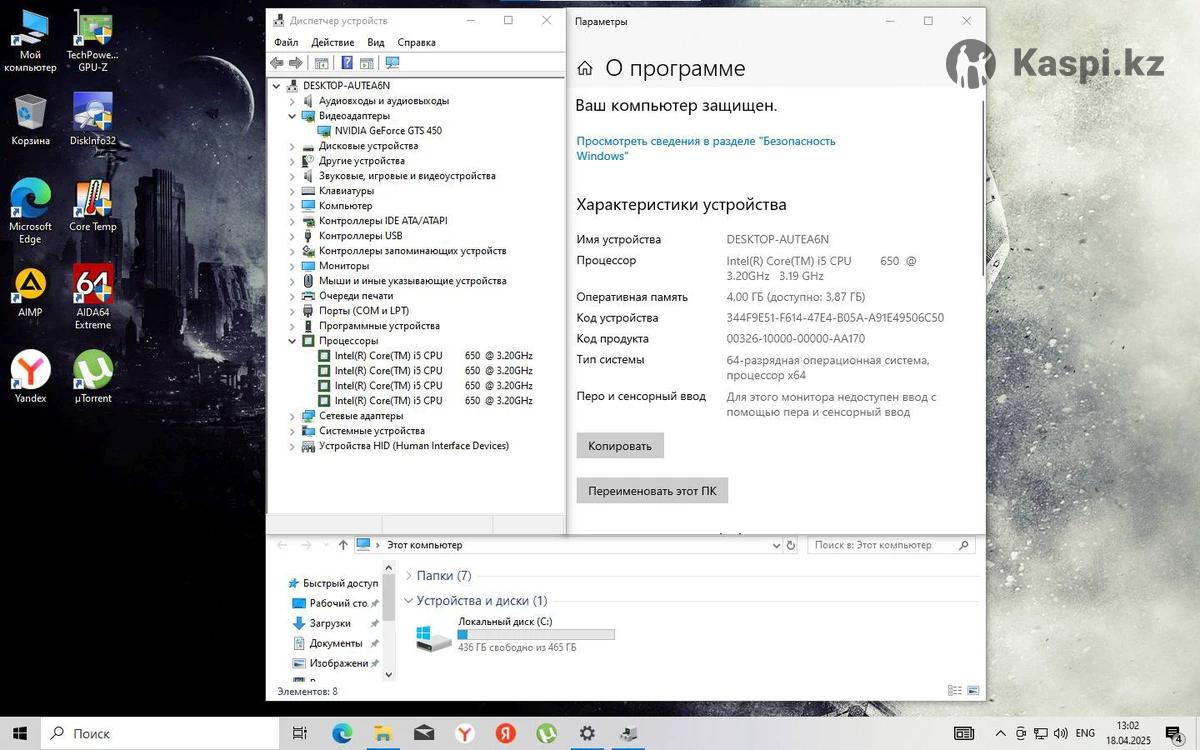Switch Explorer to large icons view
The width and height of the screenshot is (1200, 750).
pyautogui.click(x=972, y=690)
